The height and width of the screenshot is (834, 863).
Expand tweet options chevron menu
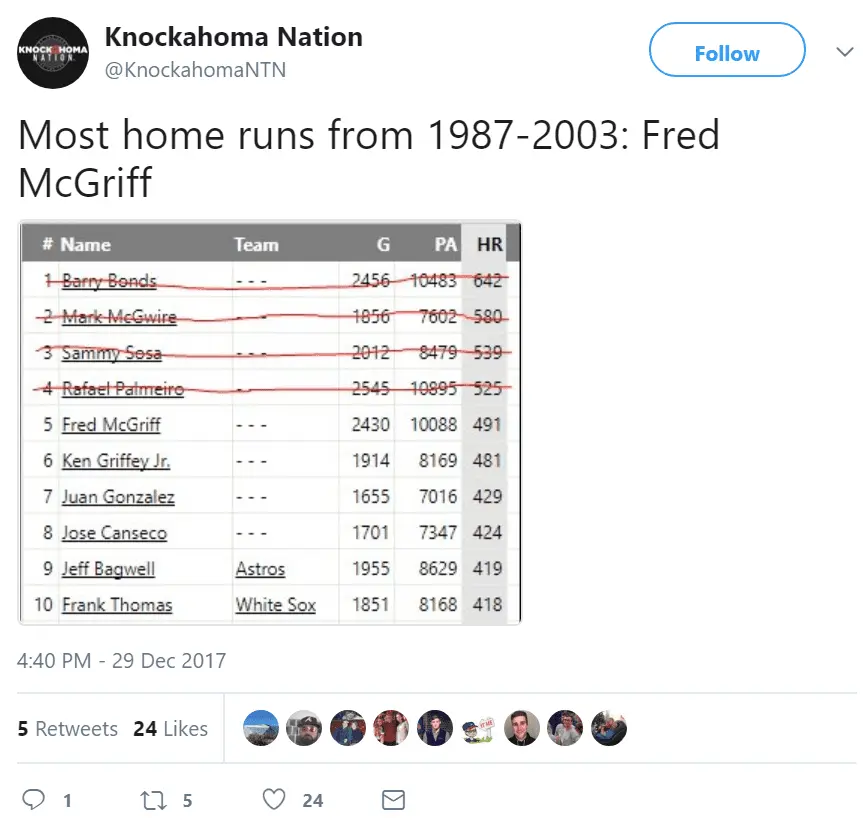click(845, 52)
